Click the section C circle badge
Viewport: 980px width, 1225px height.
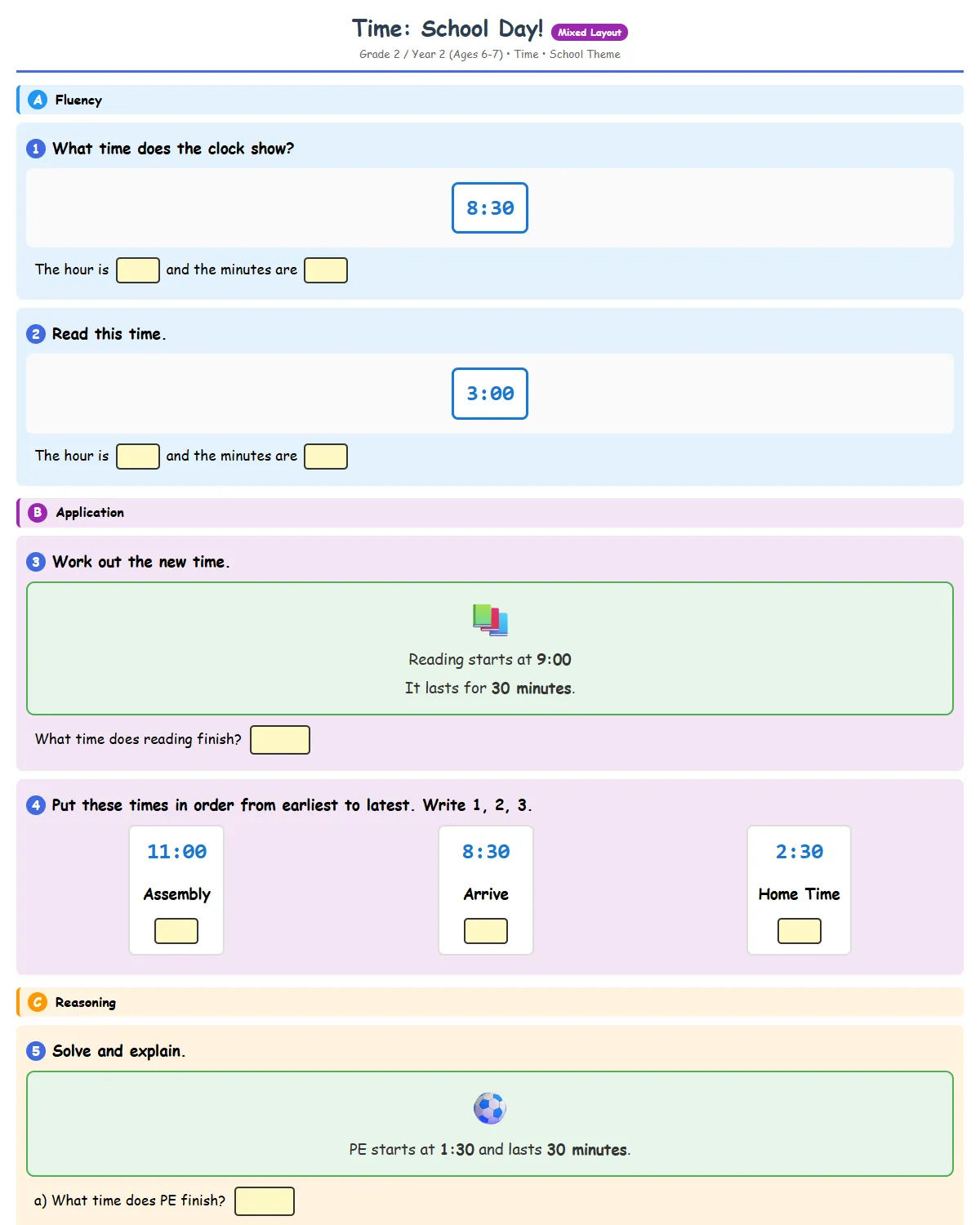tap(38, 1002)
